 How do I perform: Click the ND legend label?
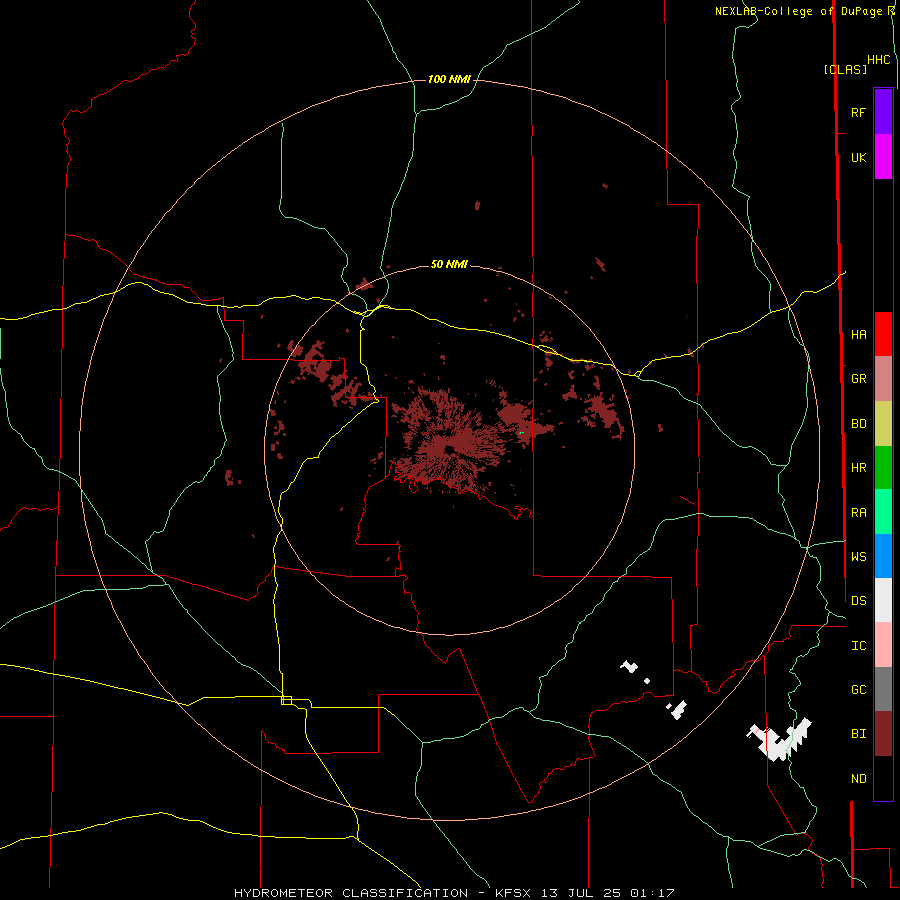(858, 779)
